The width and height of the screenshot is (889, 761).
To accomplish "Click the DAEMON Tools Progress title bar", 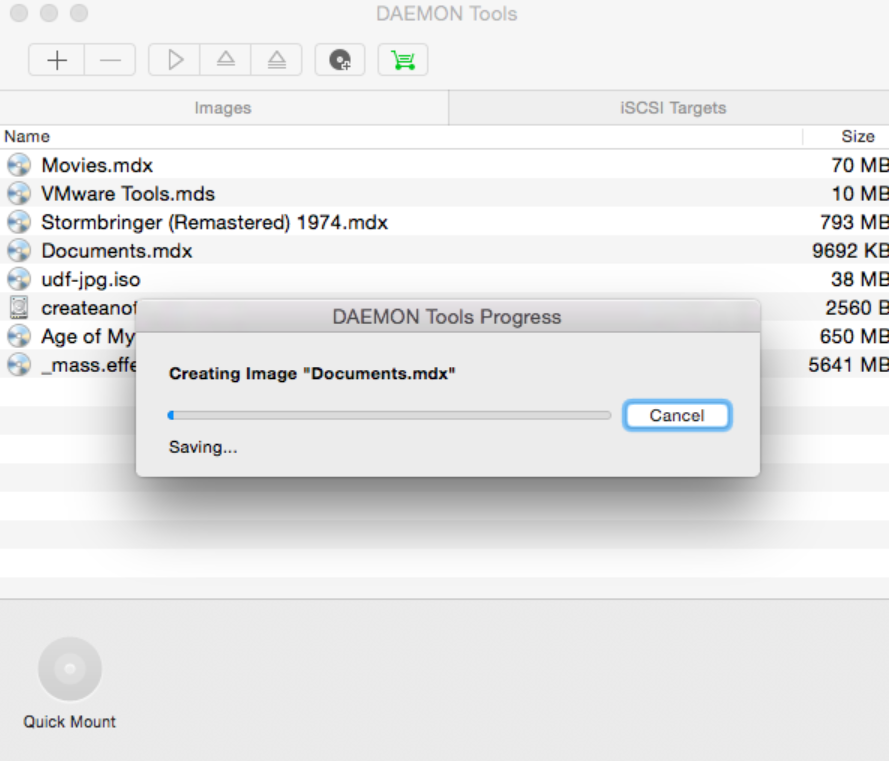I will [x=447, y=317].
